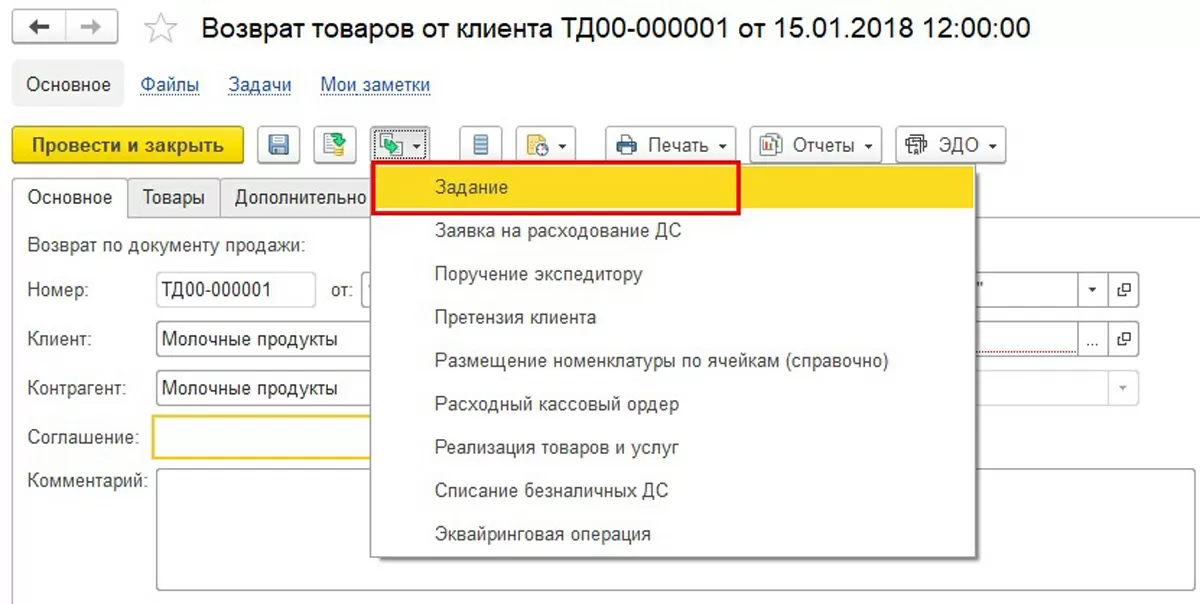
Task: Choose Эквайринговая операция menu item
Action: [x=673, y=534]
